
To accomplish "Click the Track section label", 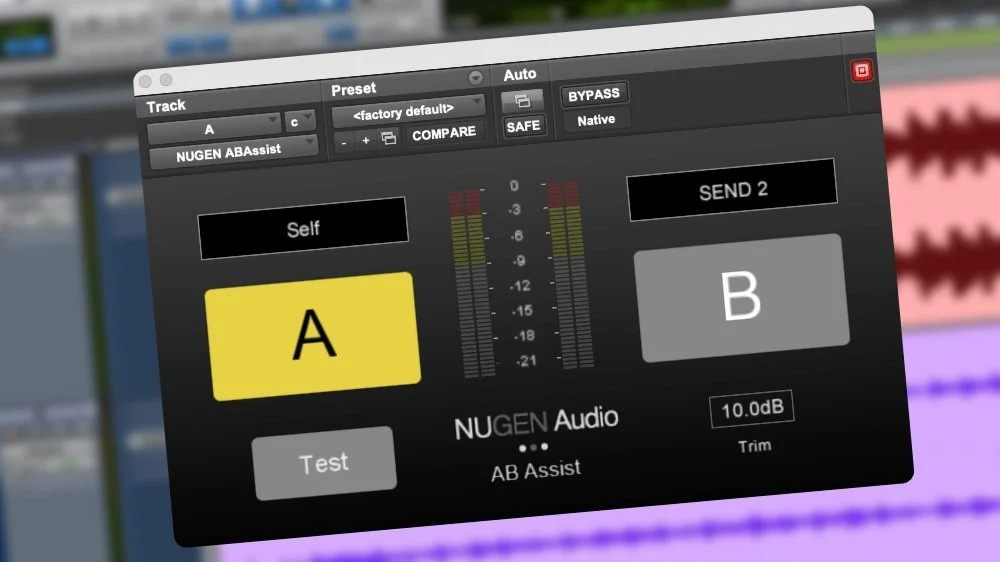I will (x=166, y=106).
